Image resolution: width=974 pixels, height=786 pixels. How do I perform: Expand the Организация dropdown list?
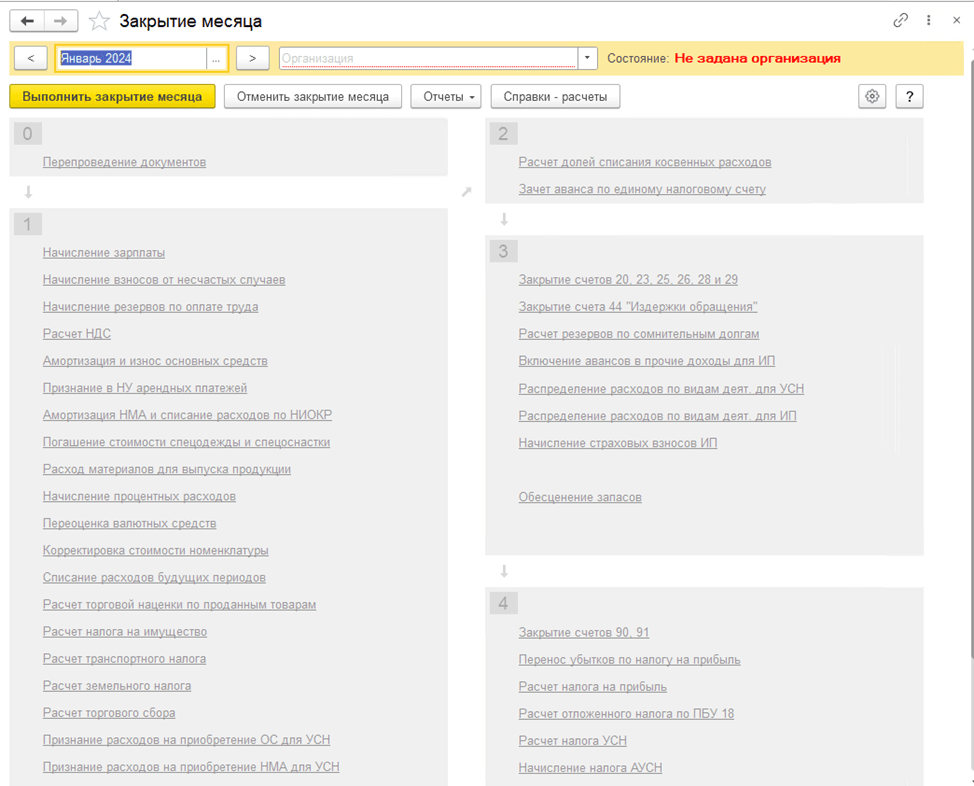[588, 58]
